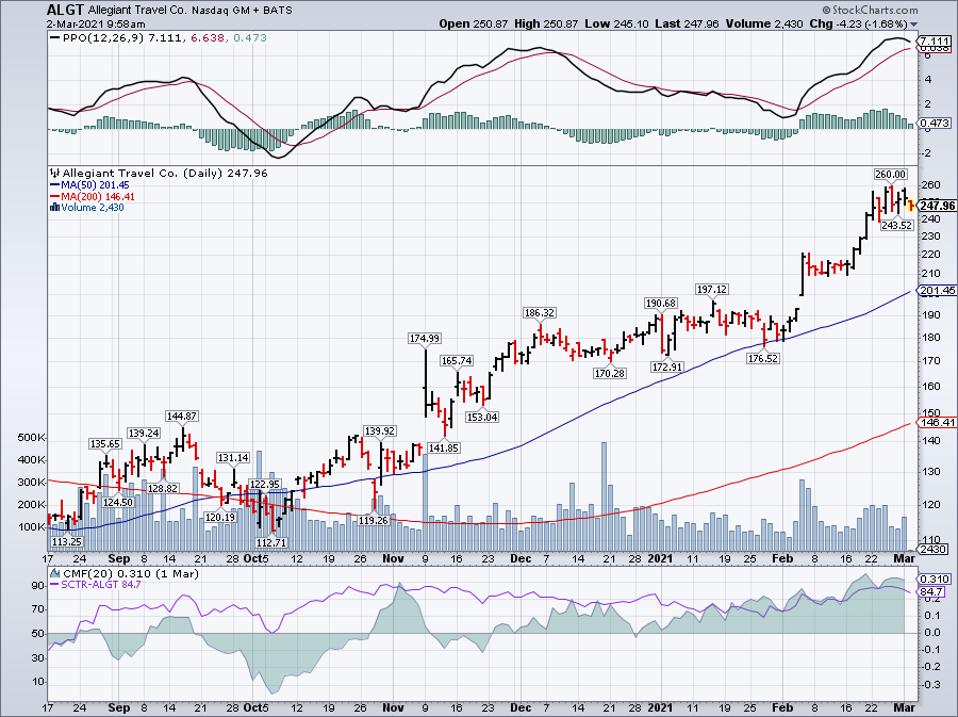The image size is (958, 717).
Task: Click the Volume 2,430 legend entry
Action: [92, 208]
